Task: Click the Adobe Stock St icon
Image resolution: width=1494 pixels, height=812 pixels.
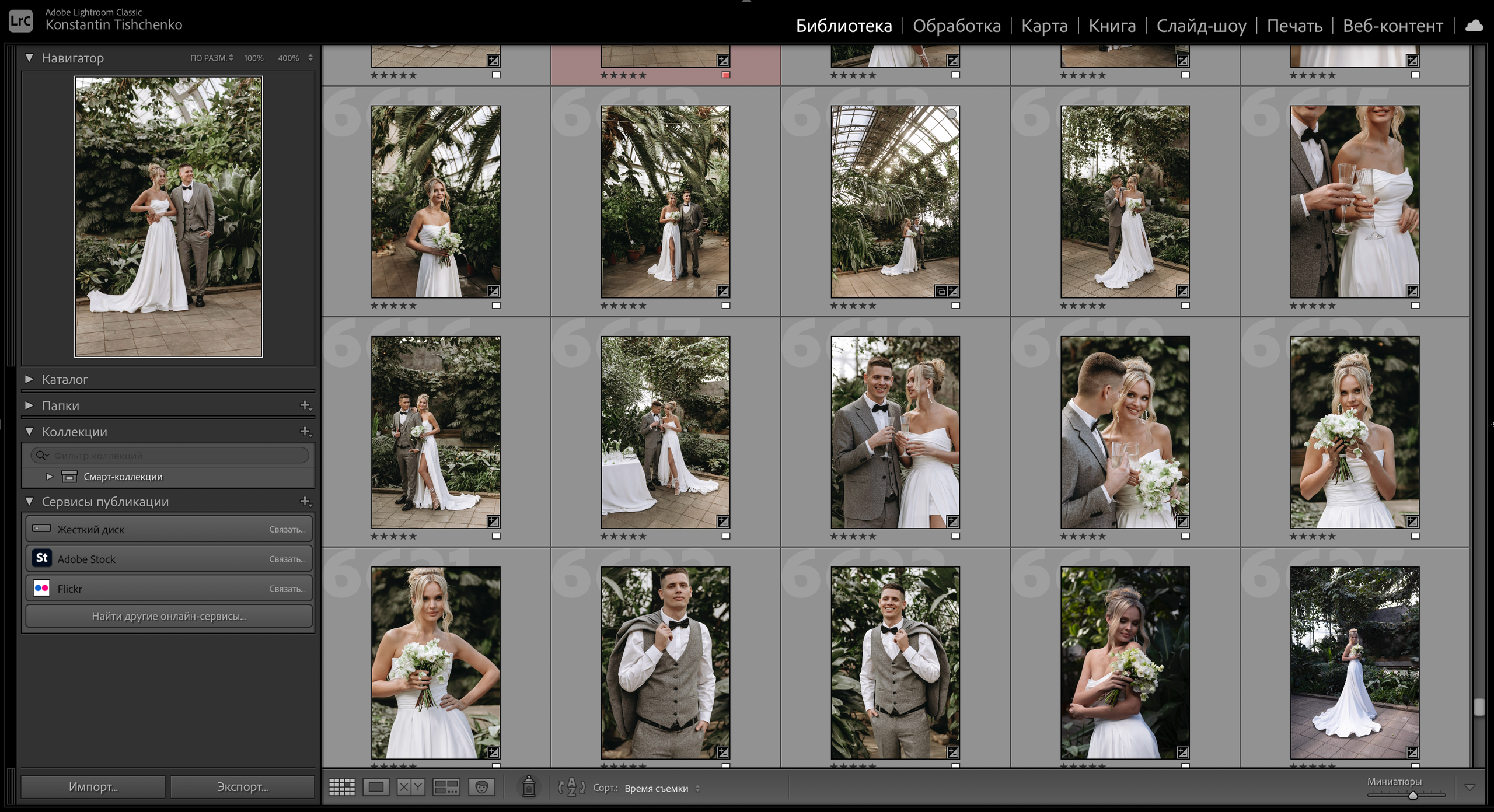Action: click(x=41, y=558)
